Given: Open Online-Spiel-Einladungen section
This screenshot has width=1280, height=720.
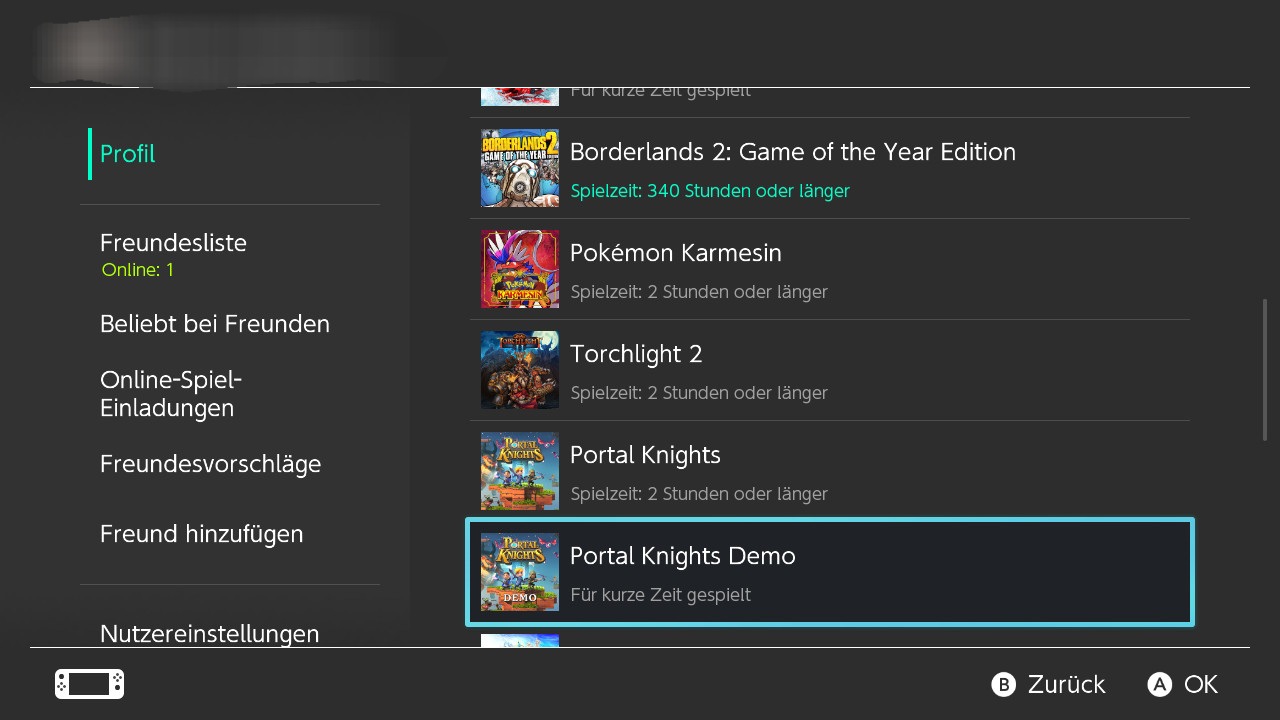Looking at the screenshot, I should 171,394.
